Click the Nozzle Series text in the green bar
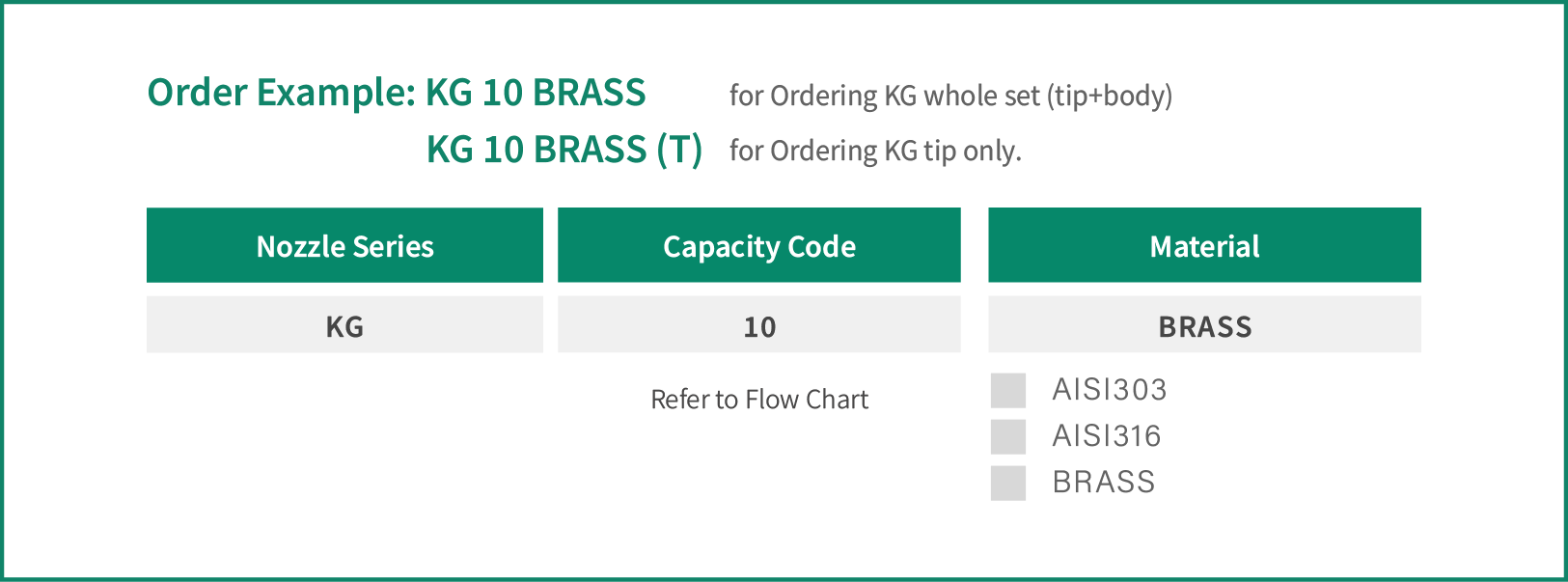 344,246
